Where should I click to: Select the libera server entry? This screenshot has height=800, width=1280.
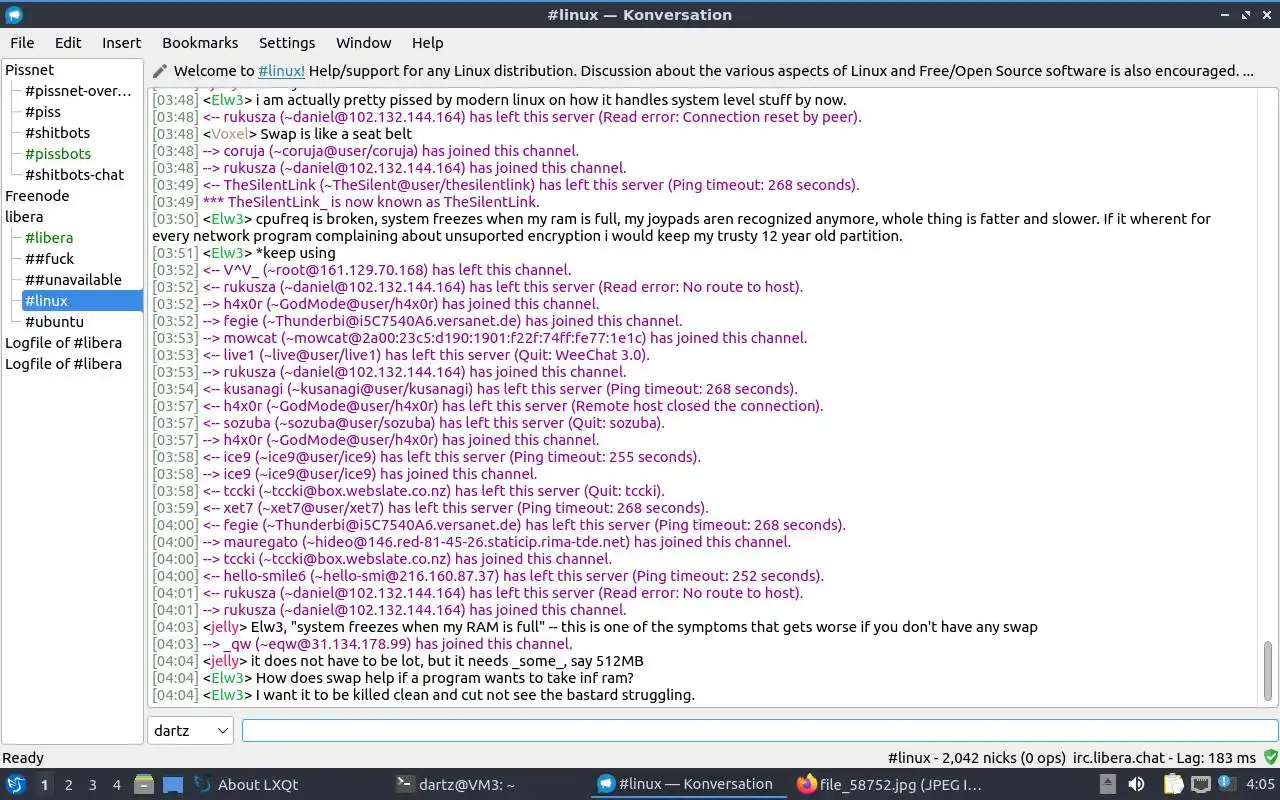point(24,217)
